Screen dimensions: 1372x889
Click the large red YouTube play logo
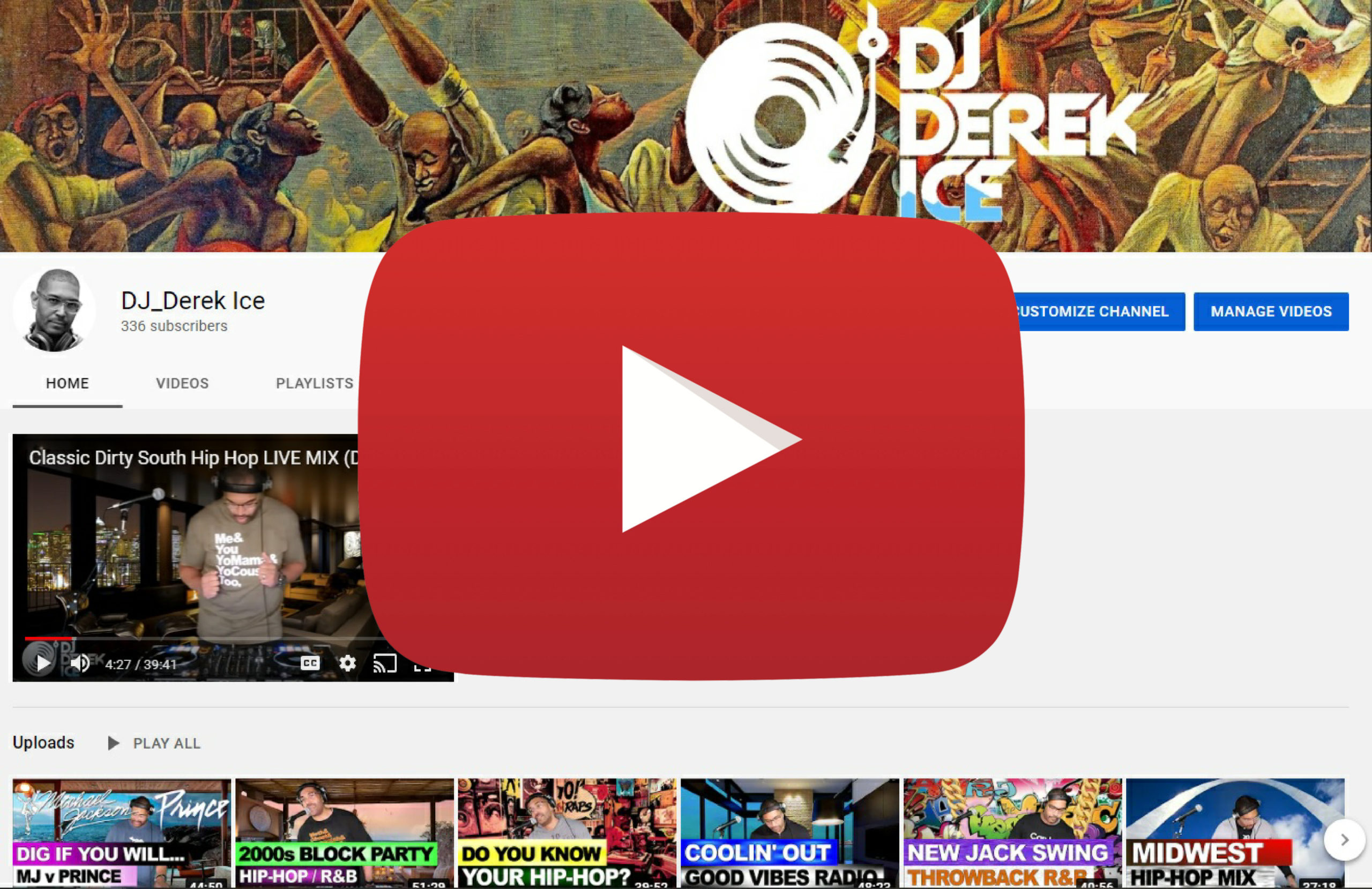691,445
